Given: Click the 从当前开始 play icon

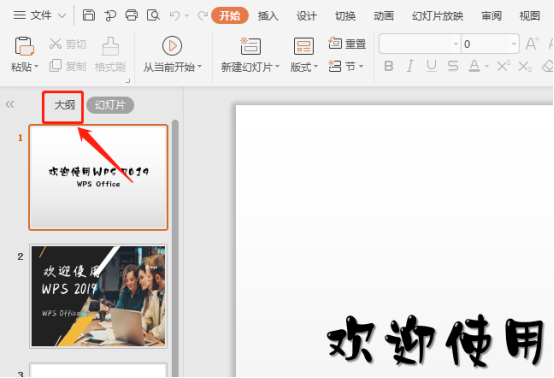Looking at the screenshot, I should point(172,46).
